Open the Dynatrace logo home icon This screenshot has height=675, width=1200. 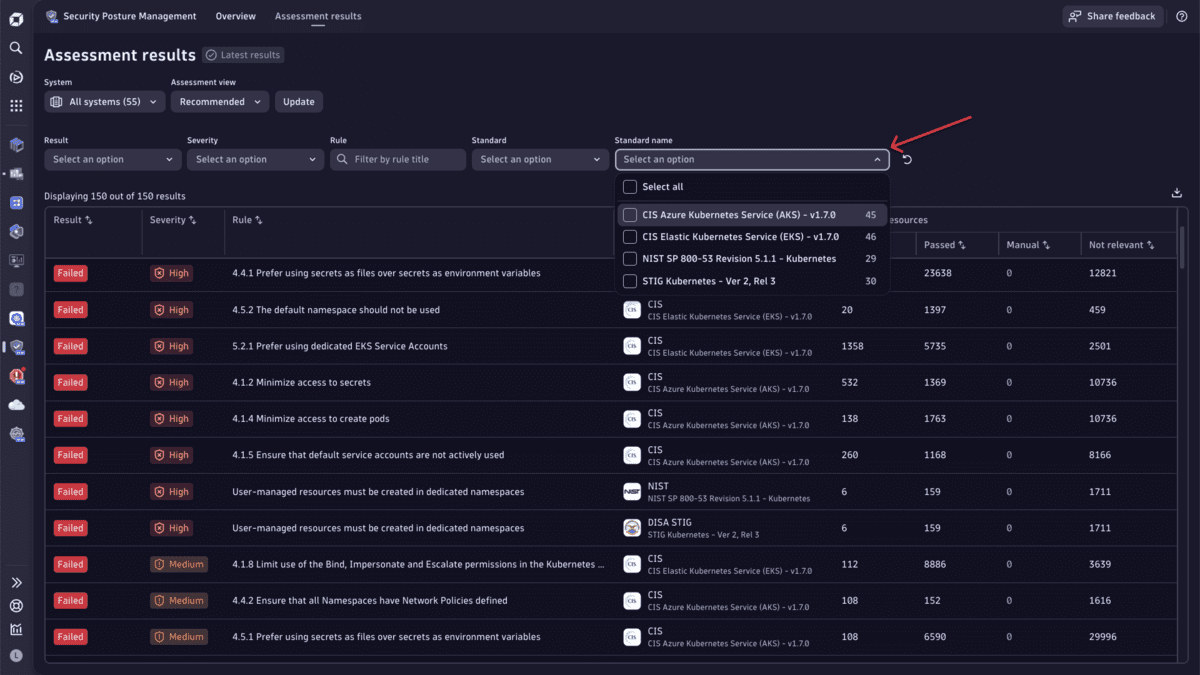pos(16,18)
